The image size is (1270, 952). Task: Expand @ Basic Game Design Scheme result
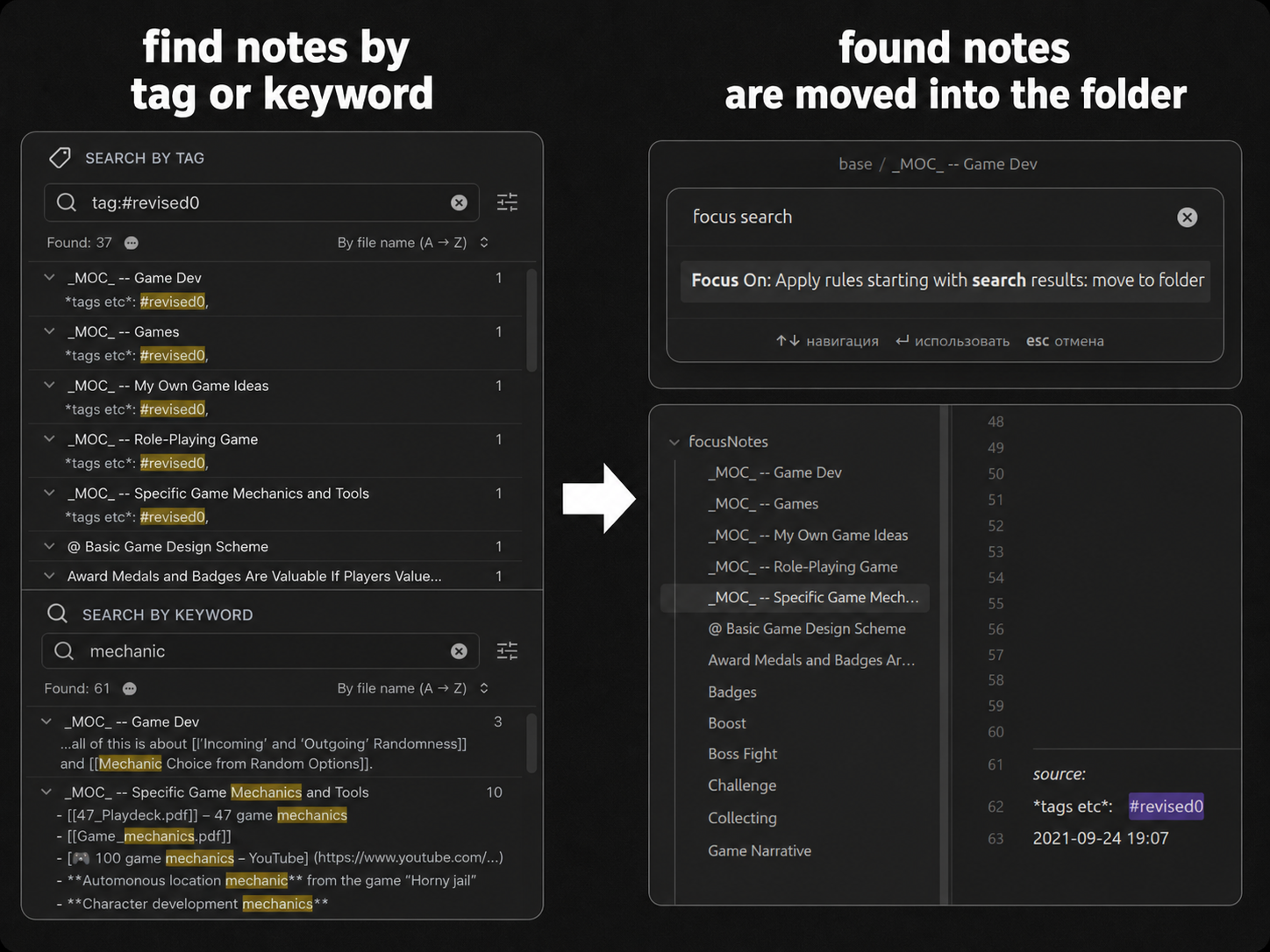[x=50, y=546]
